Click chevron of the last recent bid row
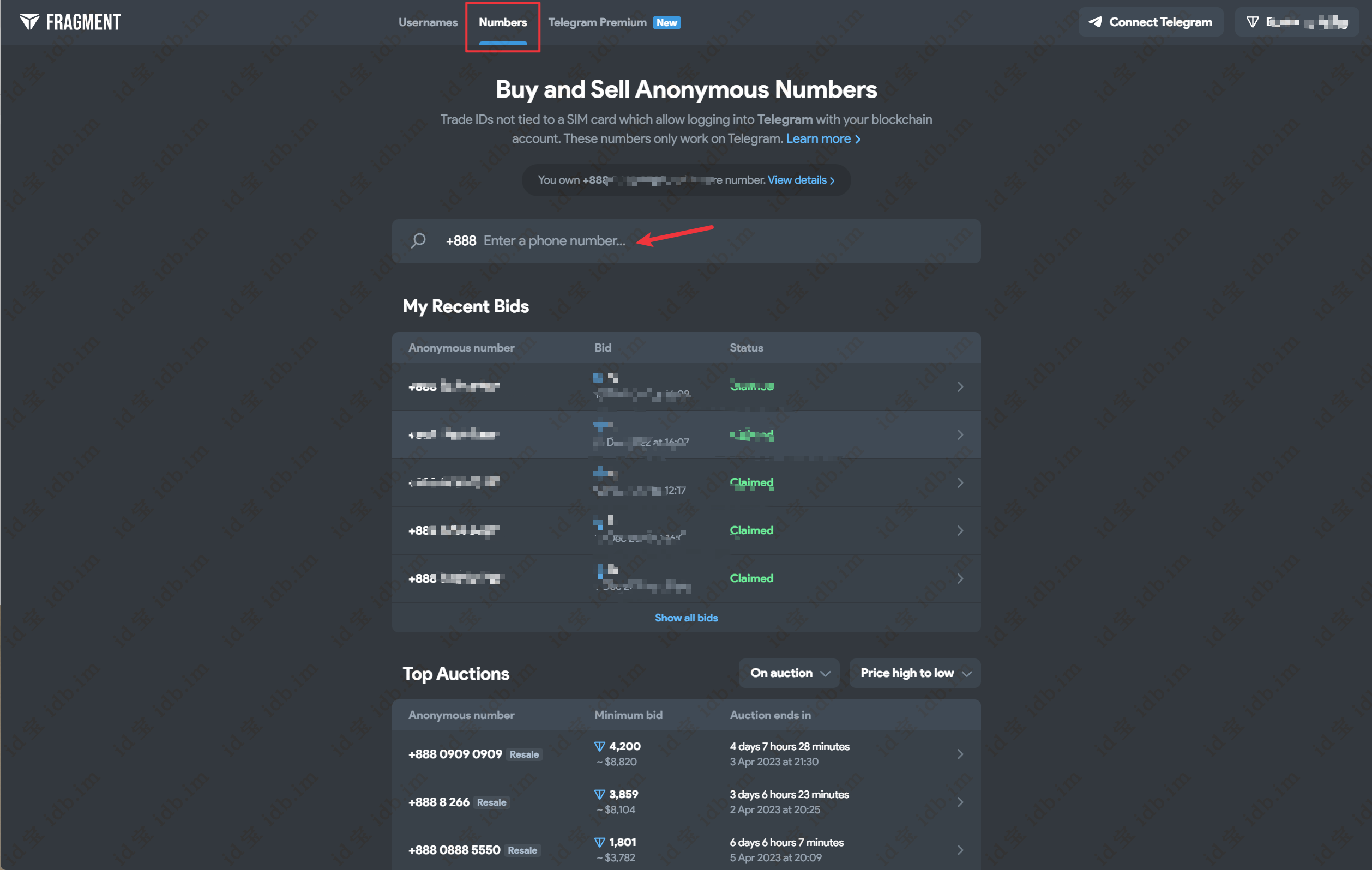The width and height of the screenshot is (1372, 870). 960,578
